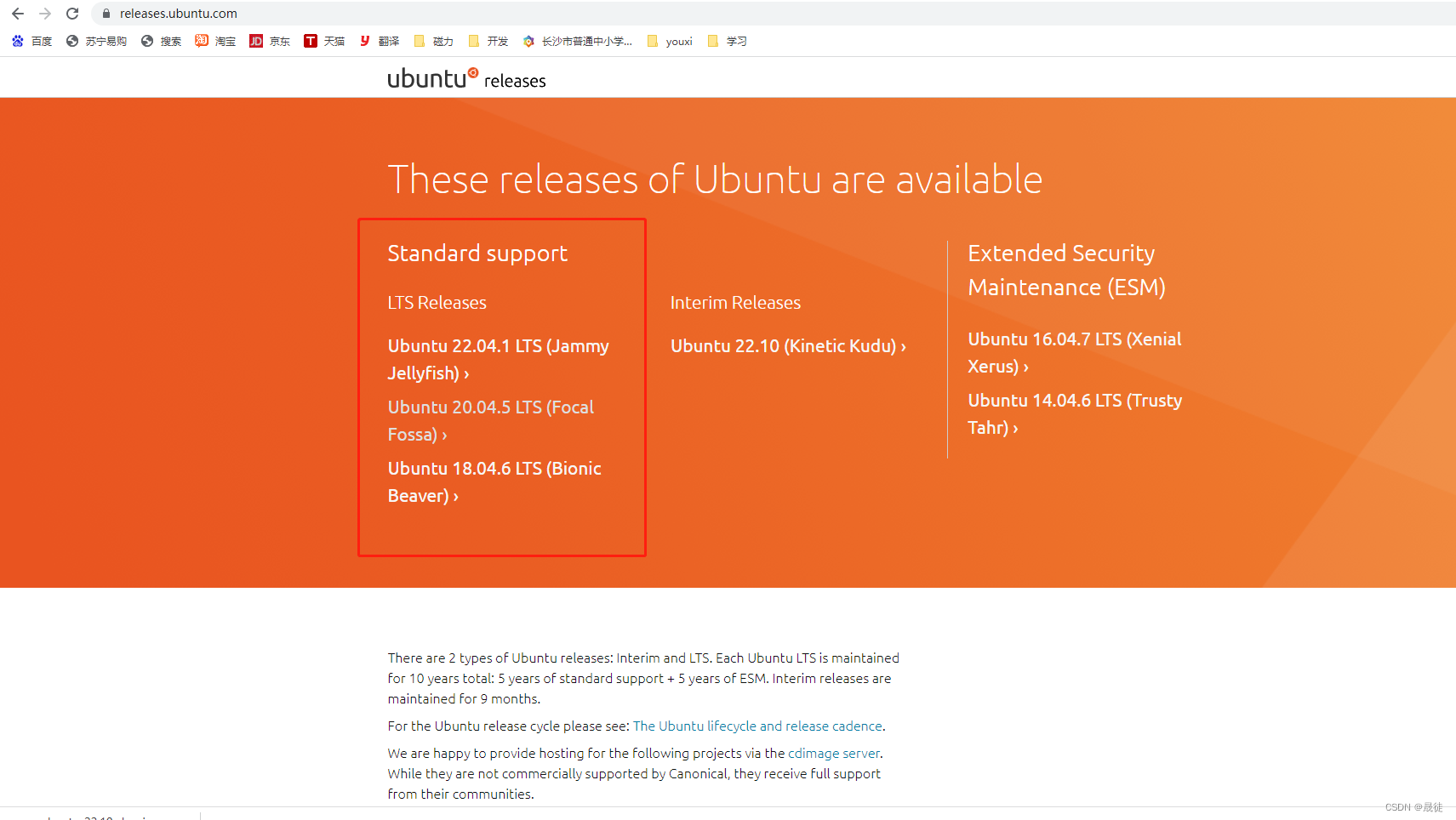This screenshot has width=1456, height=820.
Task: Open the 苏宁易购 bookmark
Action: point(96,41)
